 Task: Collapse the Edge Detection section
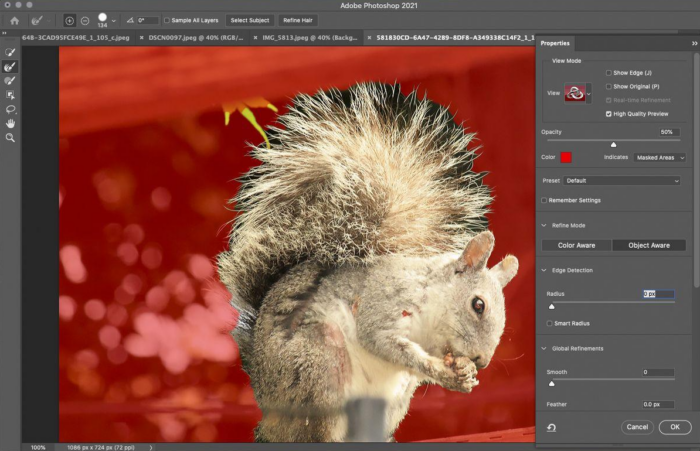[x=544, y=270]
